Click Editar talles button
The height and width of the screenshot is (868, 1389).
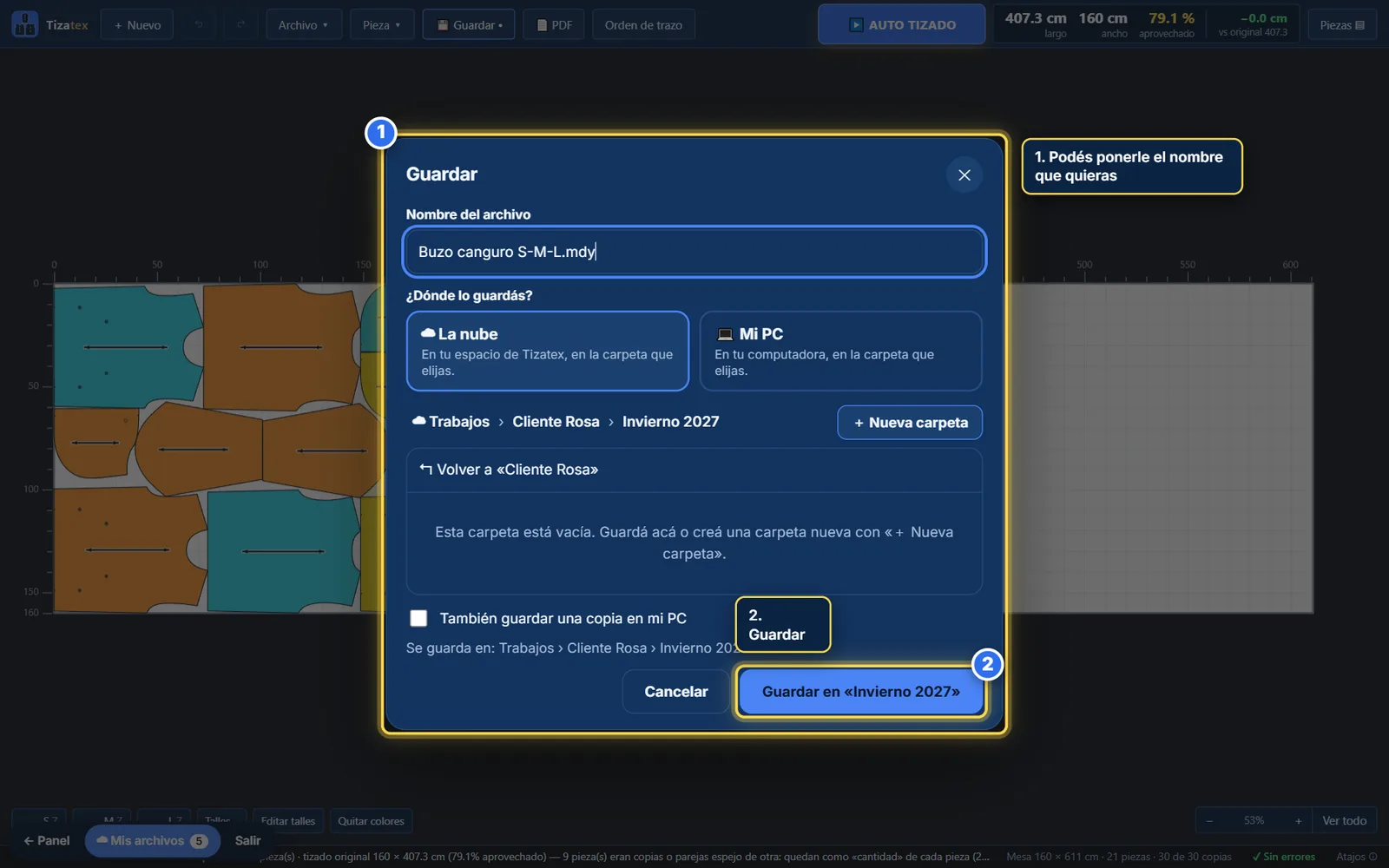(288, 821)
